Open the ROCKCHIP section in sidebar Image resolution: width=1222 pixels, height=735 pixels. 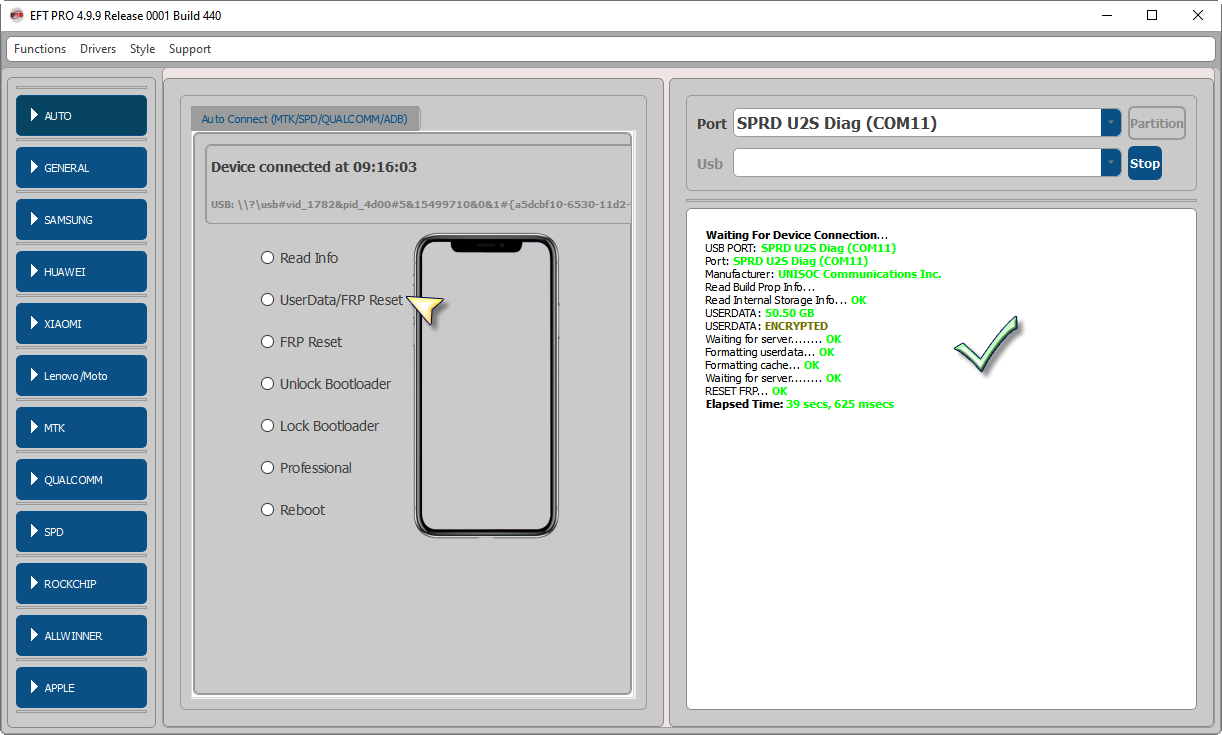tap(81, 584)
